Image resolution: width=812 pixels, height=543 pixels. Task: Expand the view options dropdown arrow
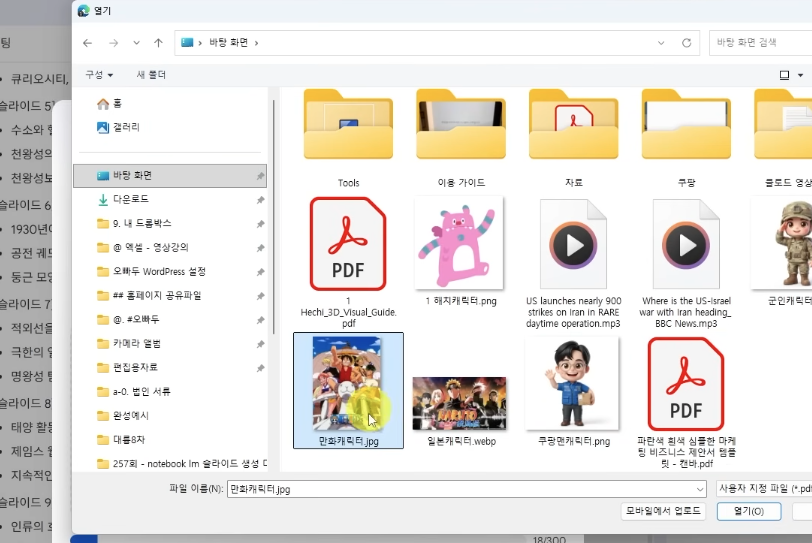801,76
